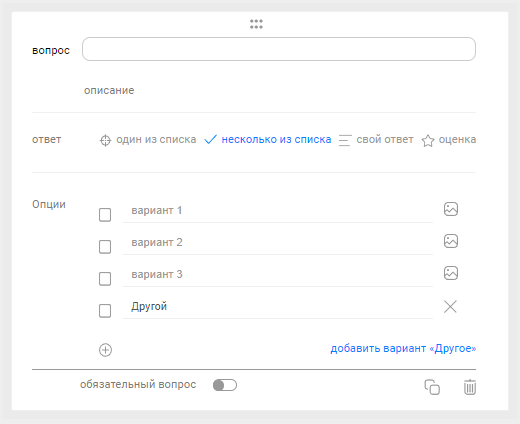
Task: Check the вариант 2 checkbox
Action: tap(105, 247)
